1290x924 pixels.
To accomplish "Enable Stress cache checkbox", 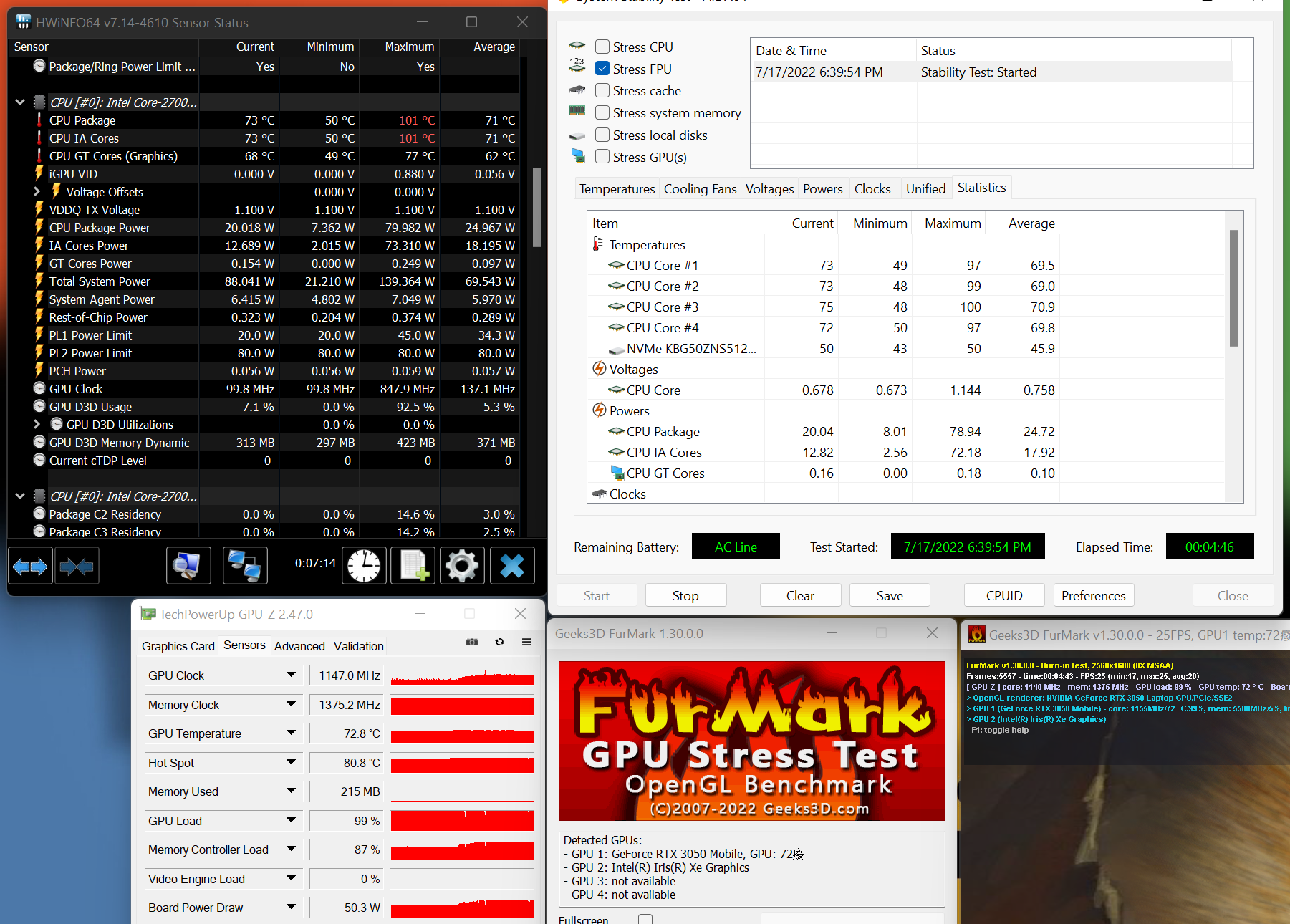I will [602, 90].
